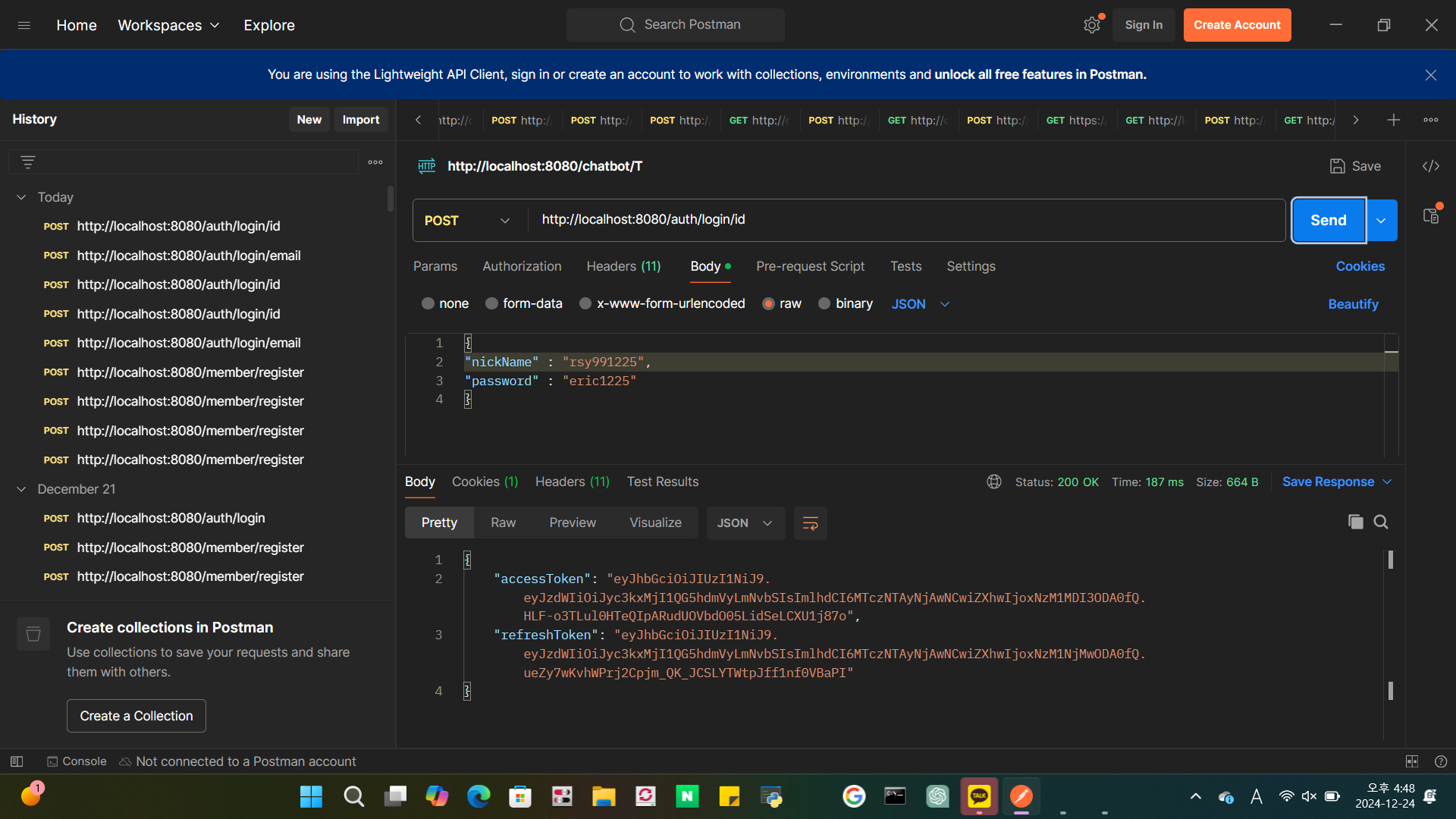Click the Sign In button
Screen dimensions: 1456x819
coord(1144,25)
